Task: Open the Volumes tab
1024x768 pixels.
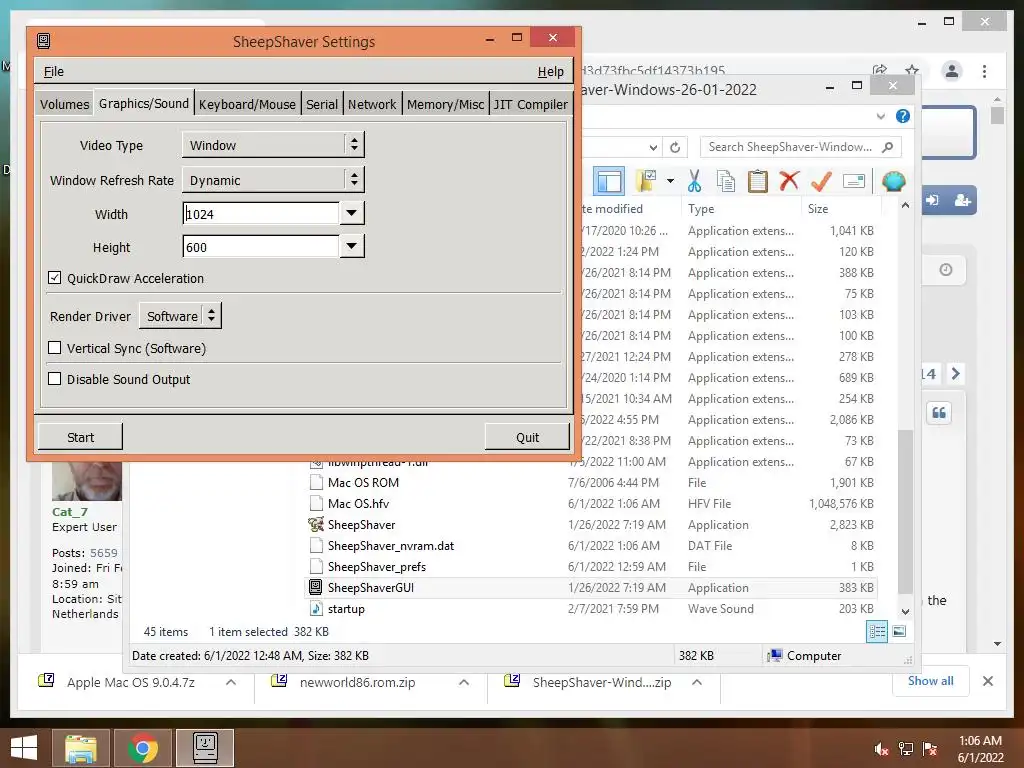Action: [x=64, y=104]
